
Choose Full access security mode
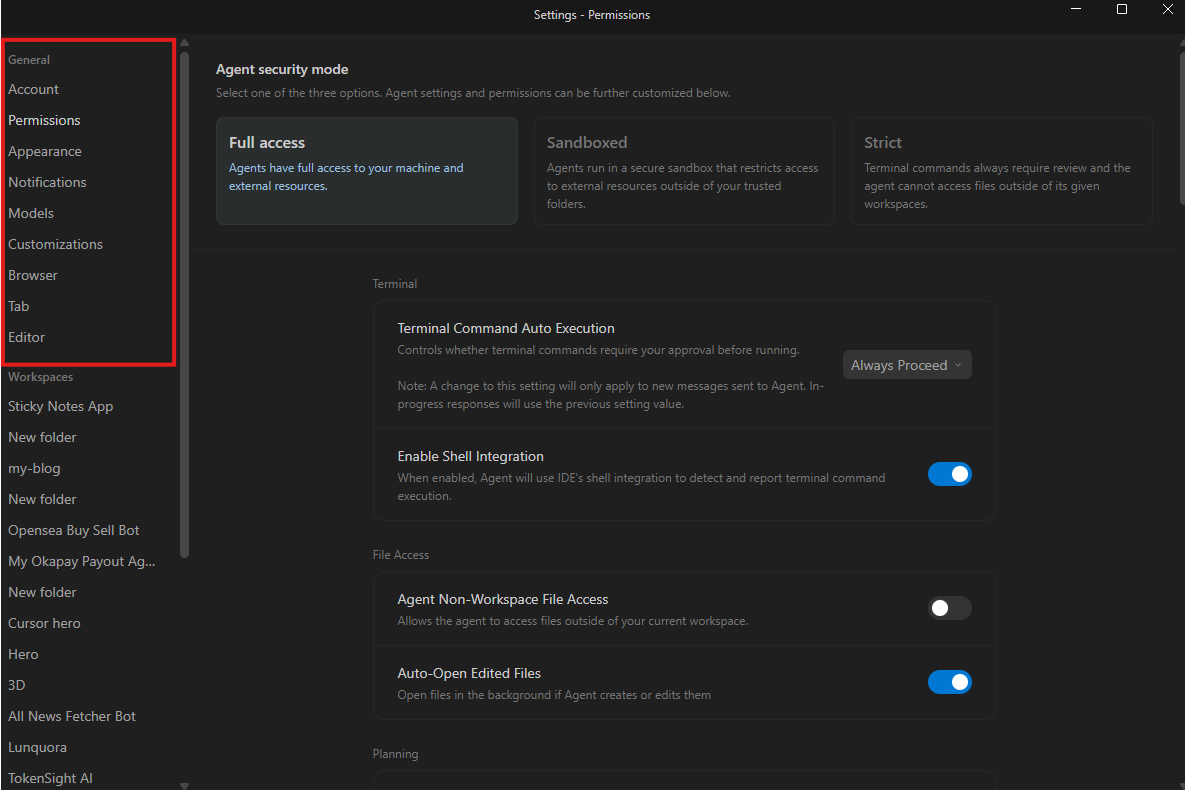[367, 171]
